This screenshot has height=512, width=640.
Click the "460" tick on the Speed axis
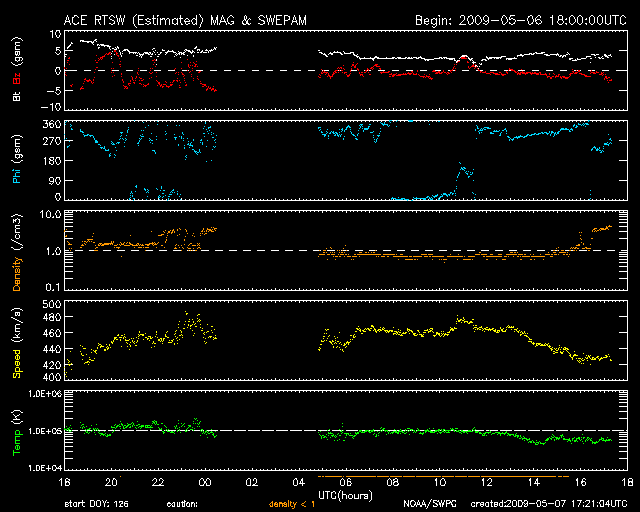coord(52,333)
